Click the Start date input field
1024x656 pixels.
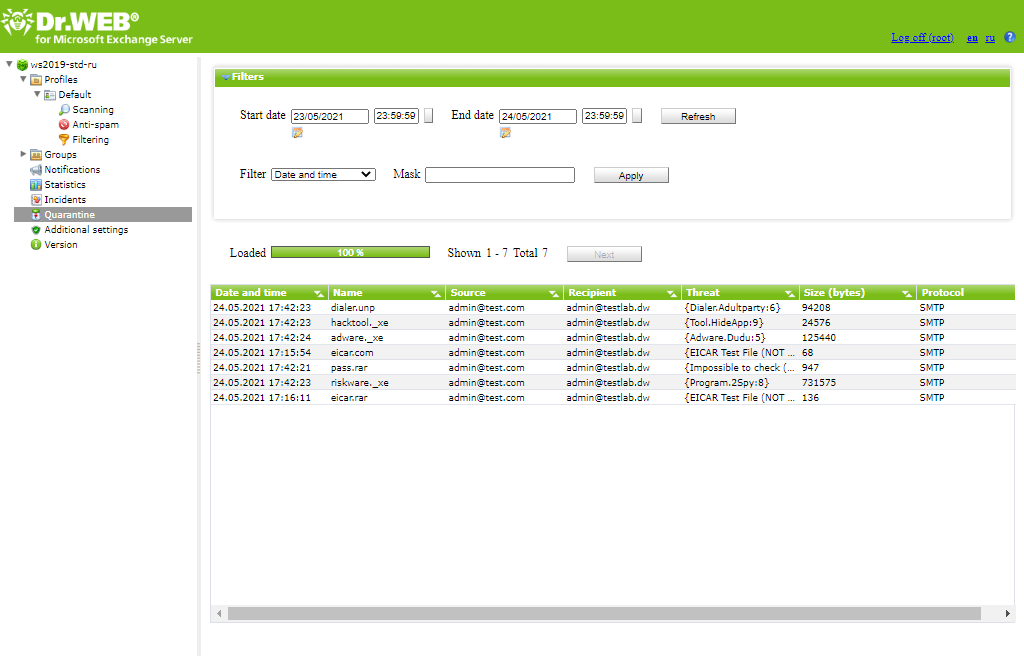tap(330, 116)
